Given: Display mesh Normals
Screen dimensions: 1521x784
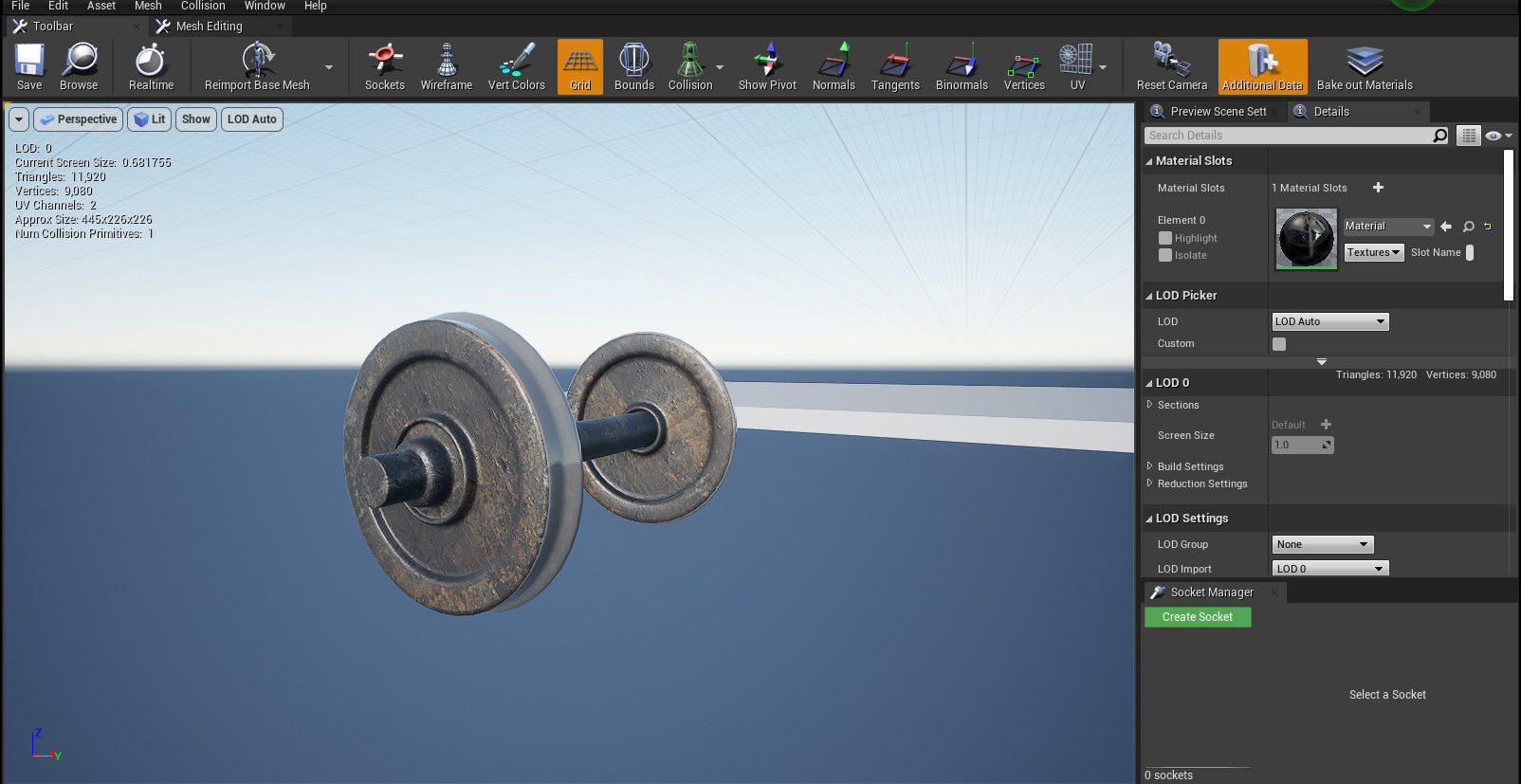Looking at the screenshot, I should 834,67.
